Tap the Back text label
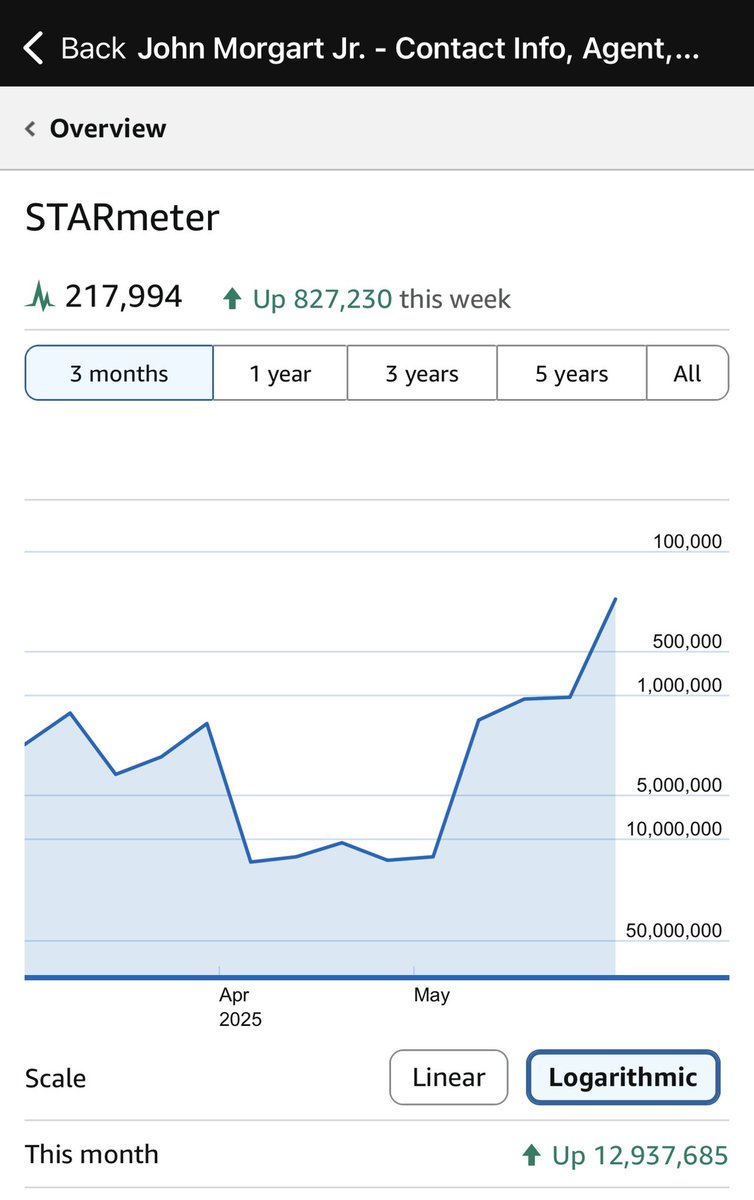Image resolution: width=754 pixels, height=1200 pixels. tap(93, 48)
